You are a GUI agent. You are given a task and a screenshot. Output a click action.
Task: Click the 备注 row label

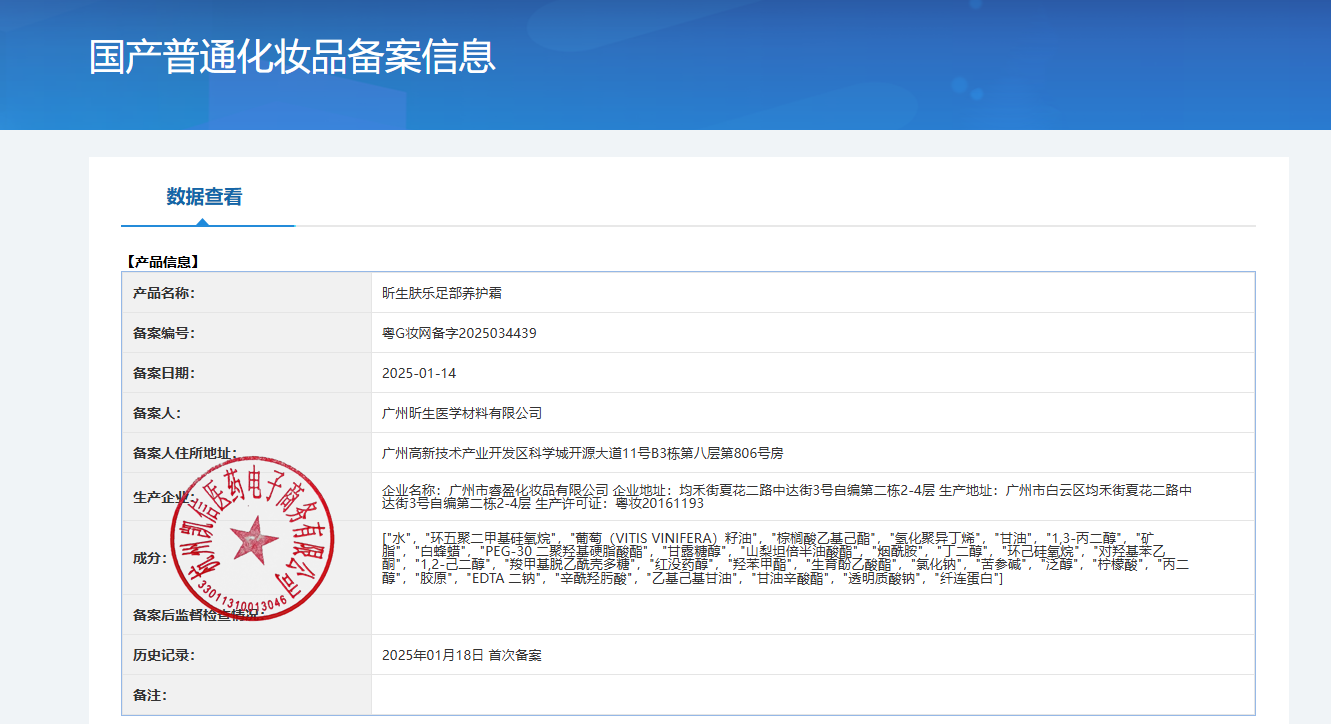point(150,695)
